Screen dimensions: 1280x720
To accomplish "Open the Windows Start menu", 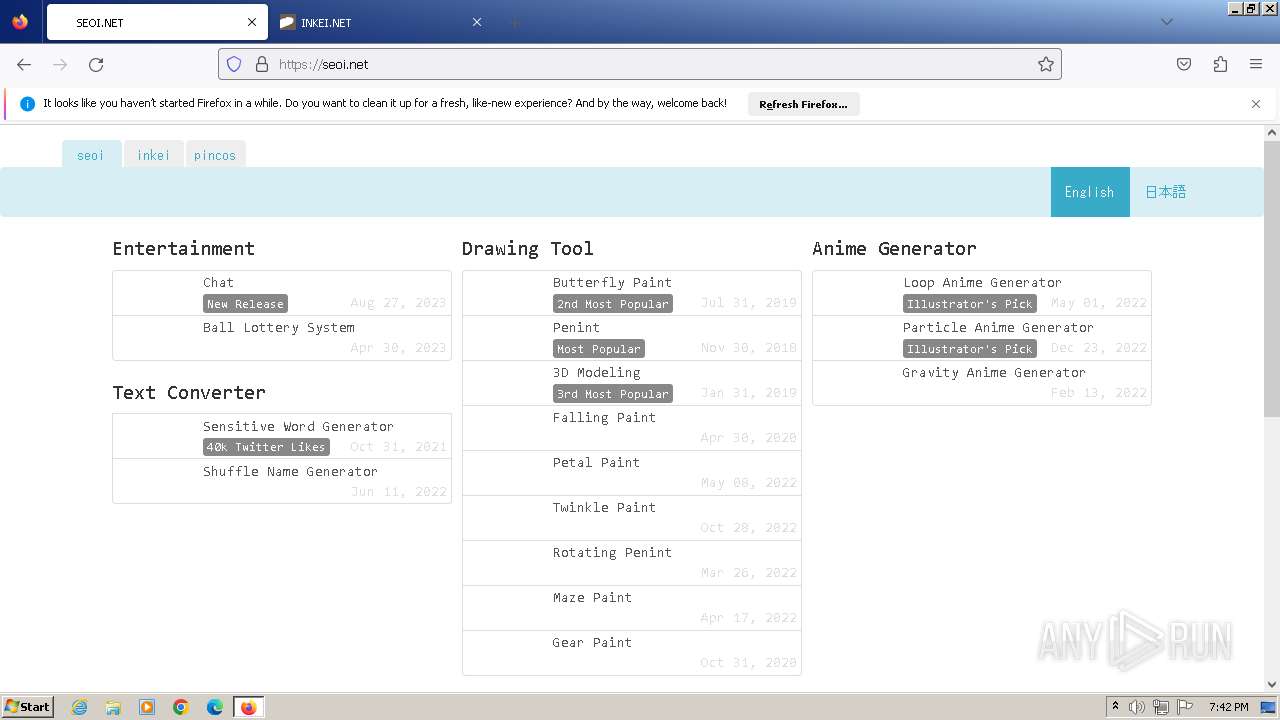I will [27, 707].
